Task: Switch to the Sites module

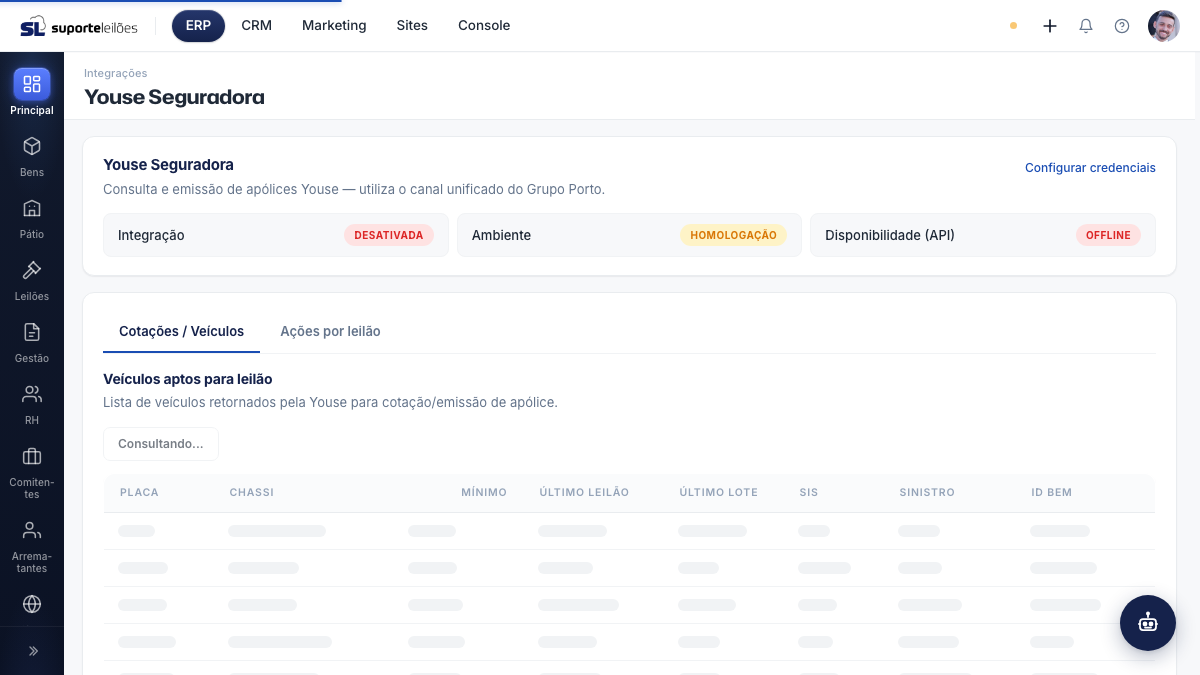Action: 412,26
